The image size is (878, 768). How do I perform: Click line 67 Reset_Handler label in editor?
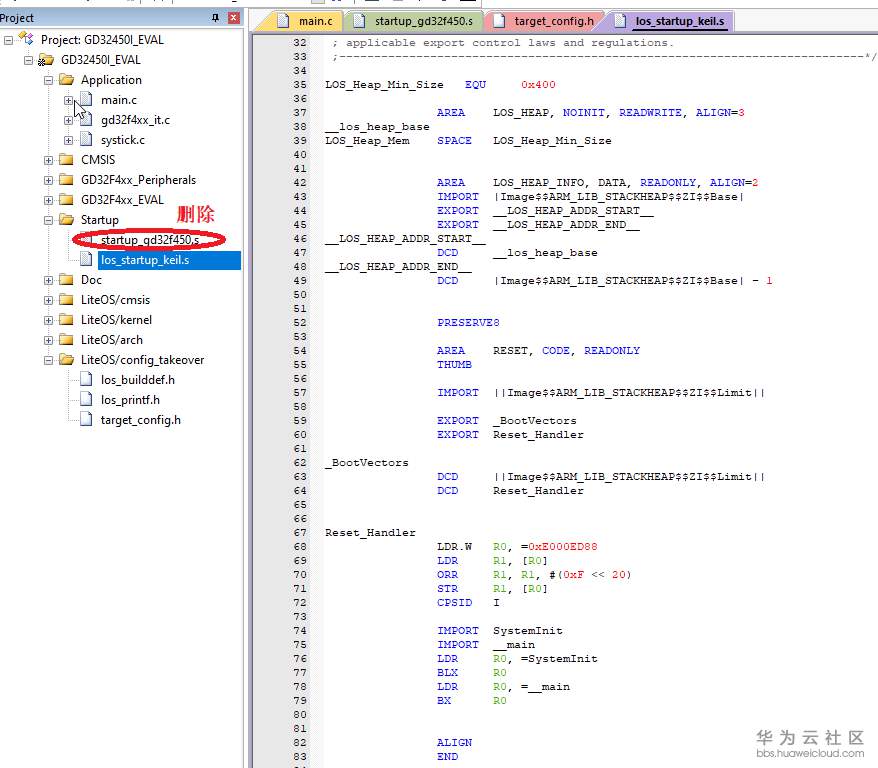tap(370, 533)
